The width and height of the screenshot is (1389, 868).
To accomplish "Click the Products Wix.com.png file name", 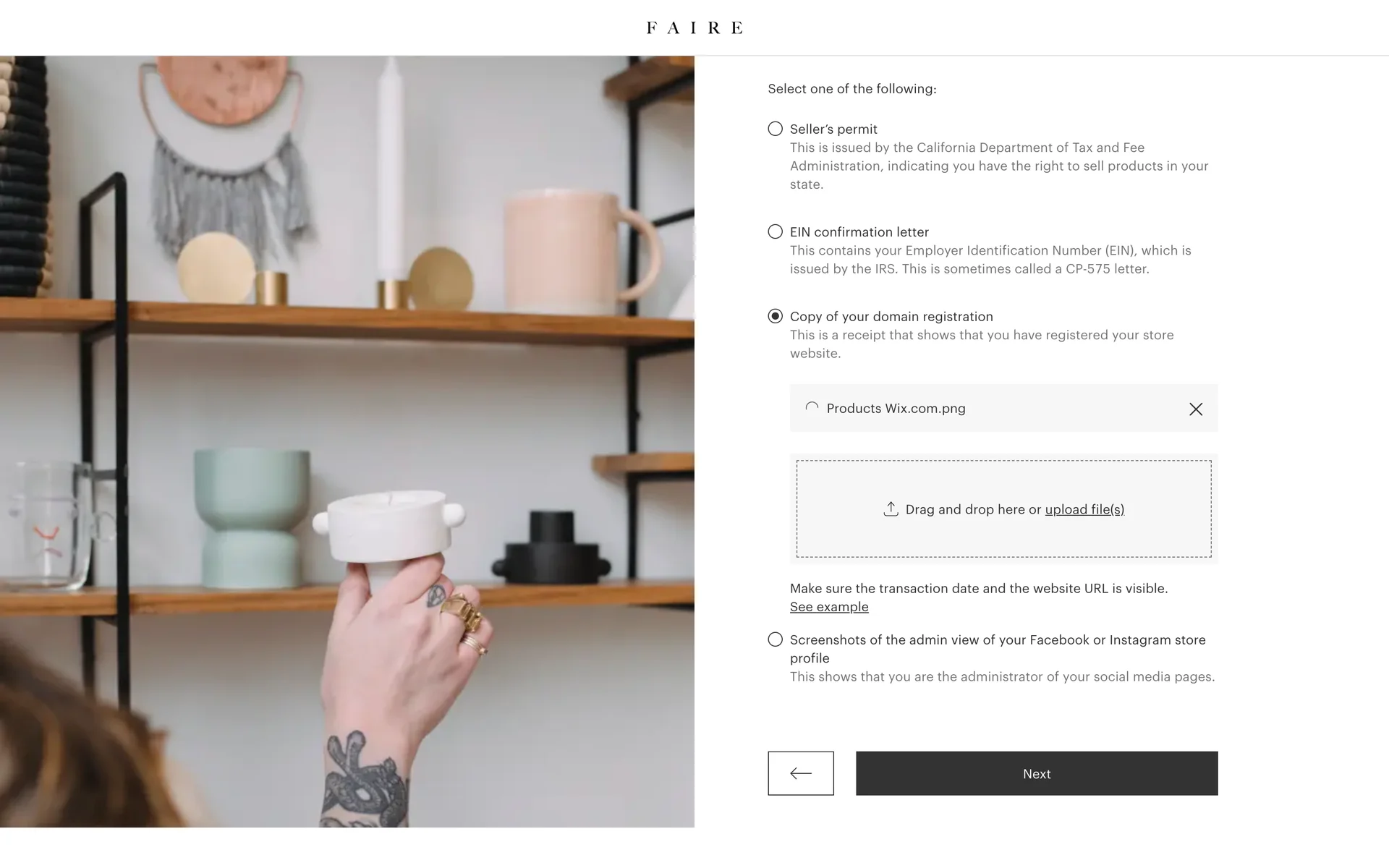I will click(x=896, y=408).
